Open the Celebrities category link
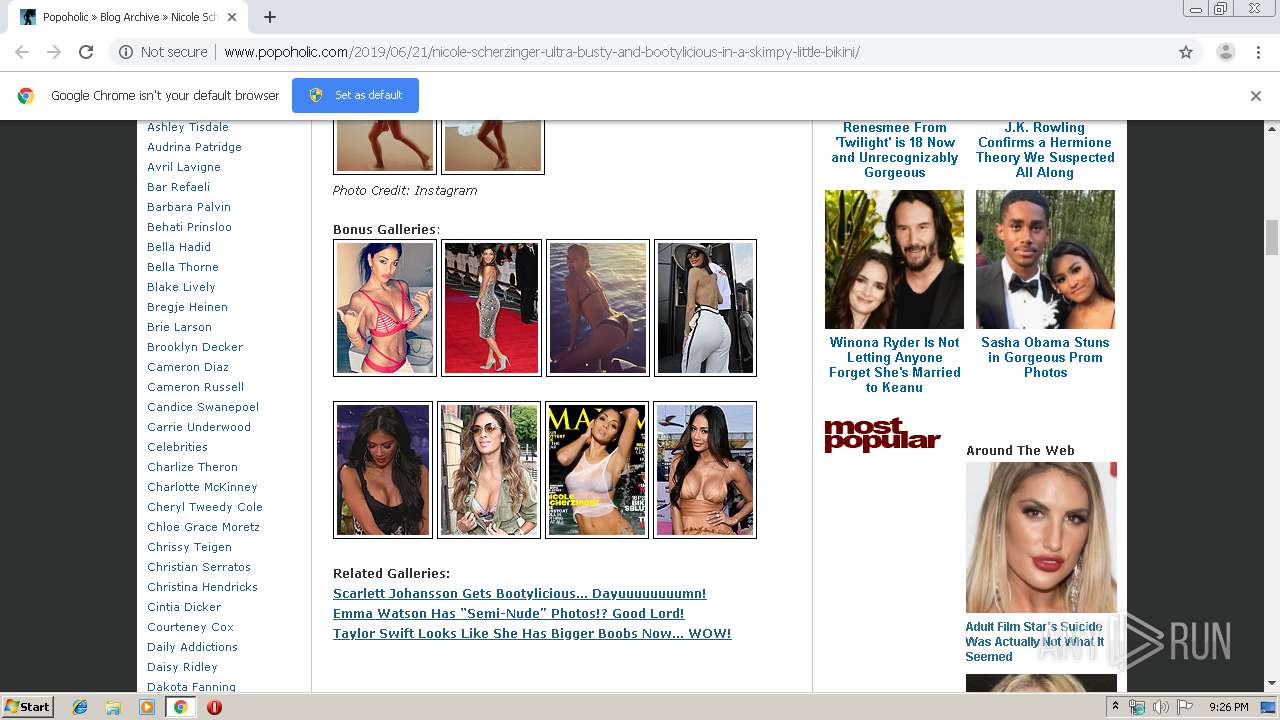The height and width of the screenshot is (720, 1280). coord(177,447)
